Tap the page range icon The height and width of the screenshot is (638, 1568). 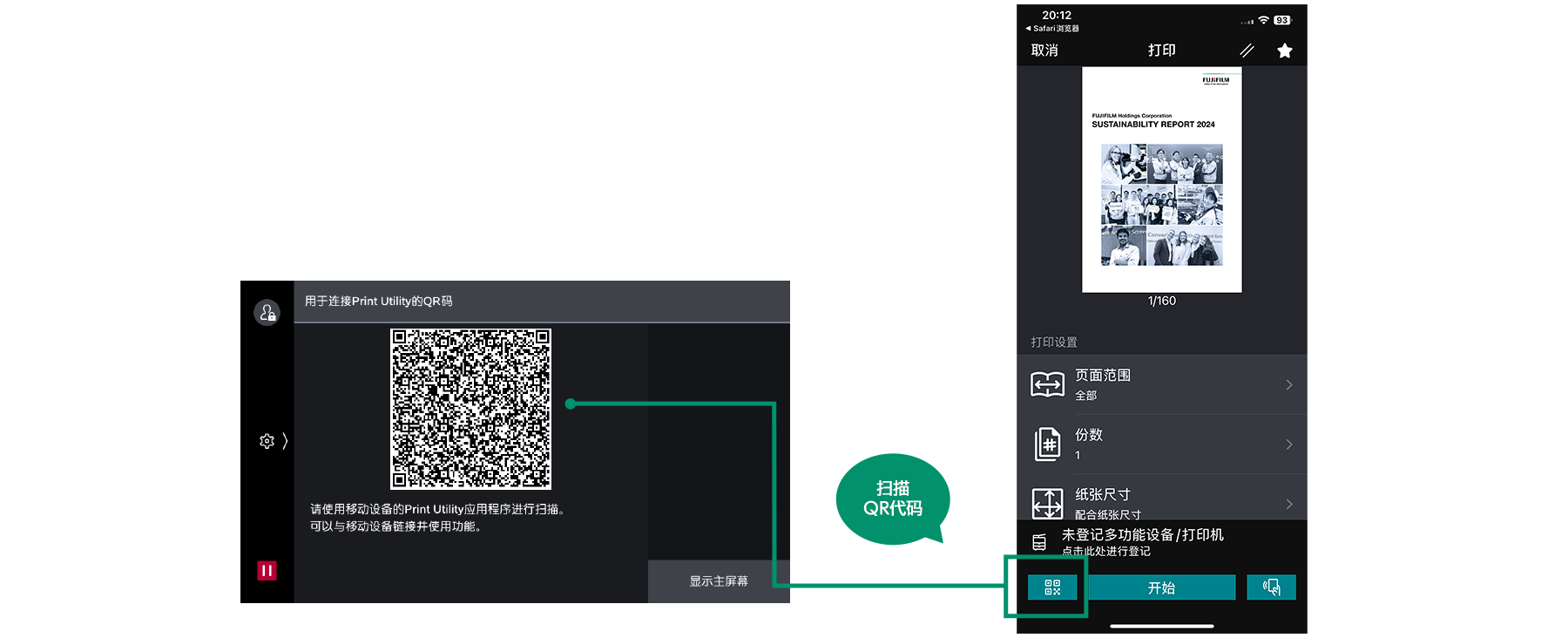pyautogui.click(x=1047, y=384)
